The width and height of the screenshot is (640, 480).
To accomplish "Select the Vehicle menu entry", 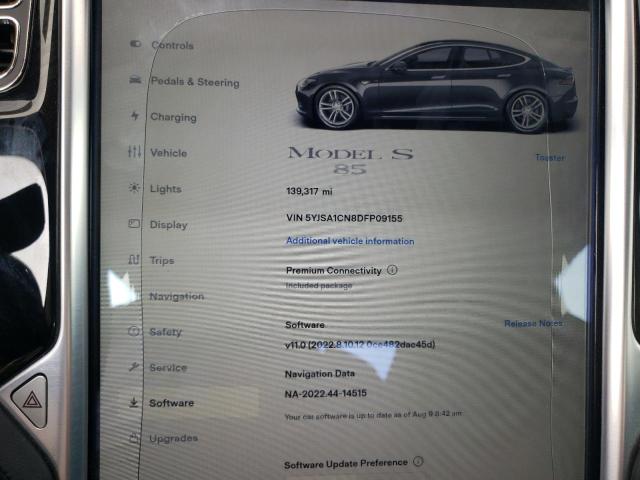I will pos(169,153).
